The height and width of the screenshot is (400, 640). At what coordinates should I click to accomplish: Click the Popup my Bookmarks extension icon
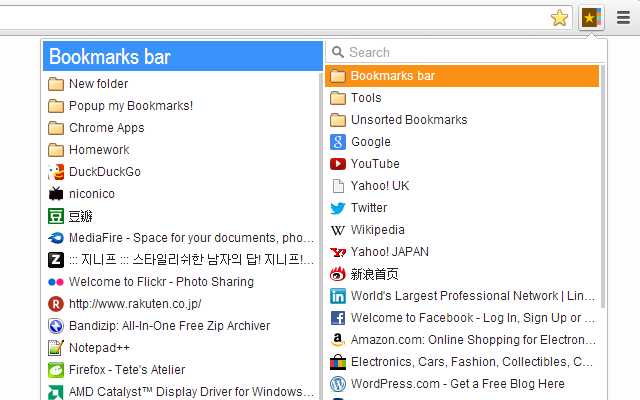(591, 18)
